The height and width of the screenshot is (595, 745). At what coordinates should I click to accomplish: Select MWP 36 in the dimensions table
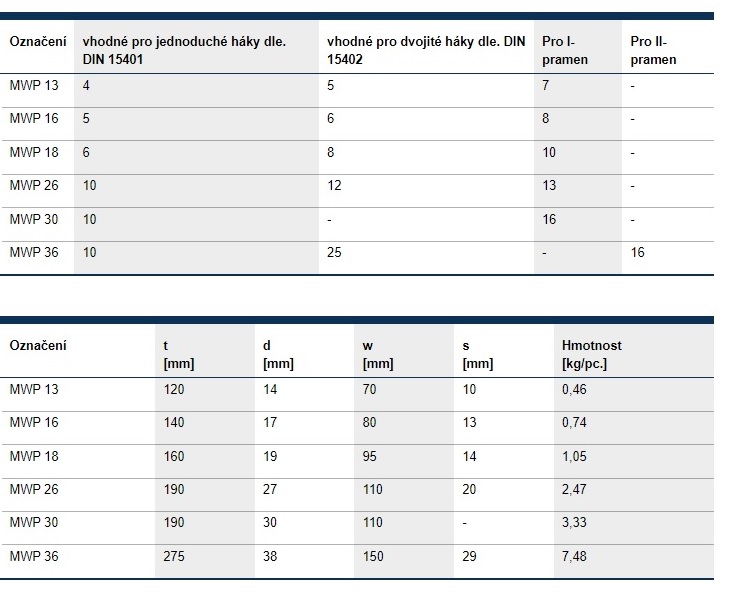pos(34,556)
